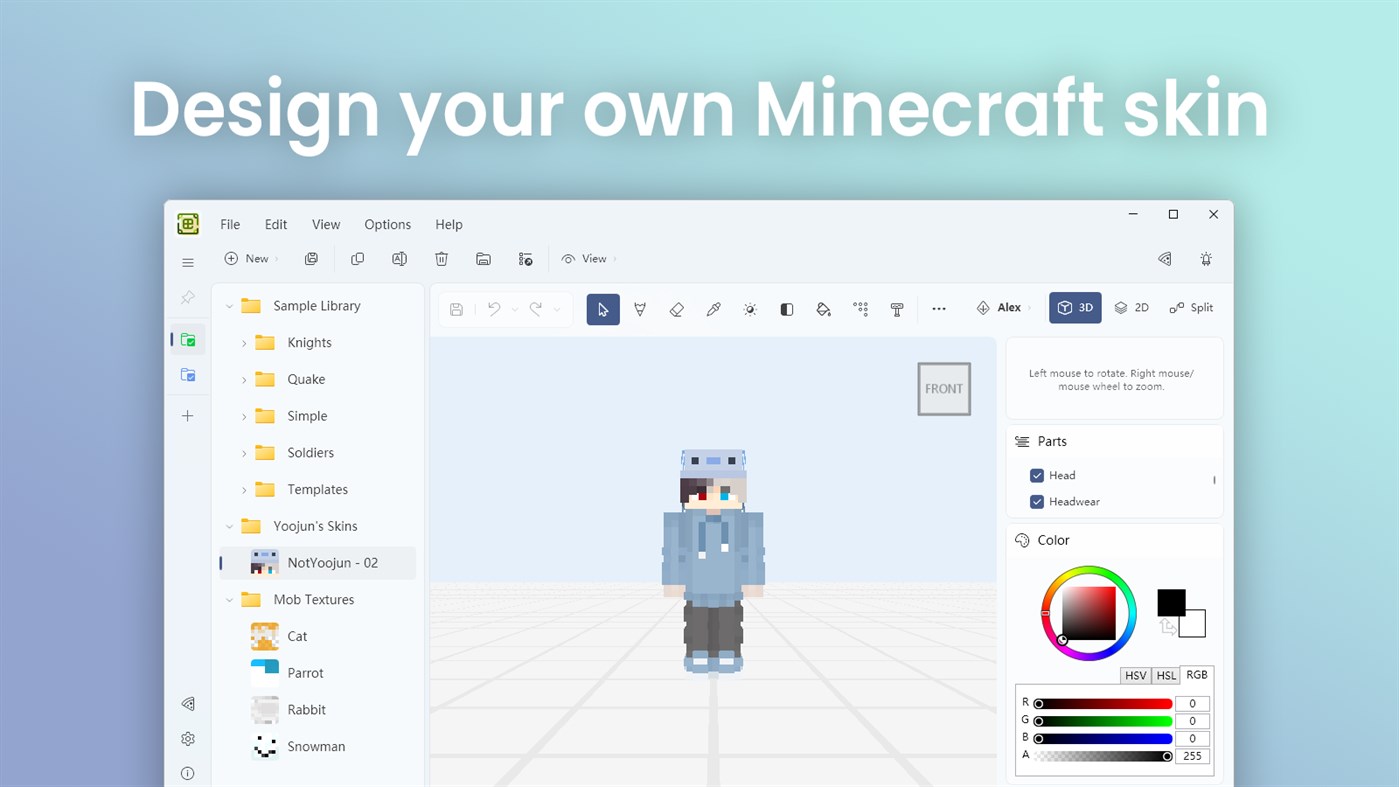Click the save icon in the editor toolbar
The height and width of the screenshot is (787, 1399).
pos(456,309)
